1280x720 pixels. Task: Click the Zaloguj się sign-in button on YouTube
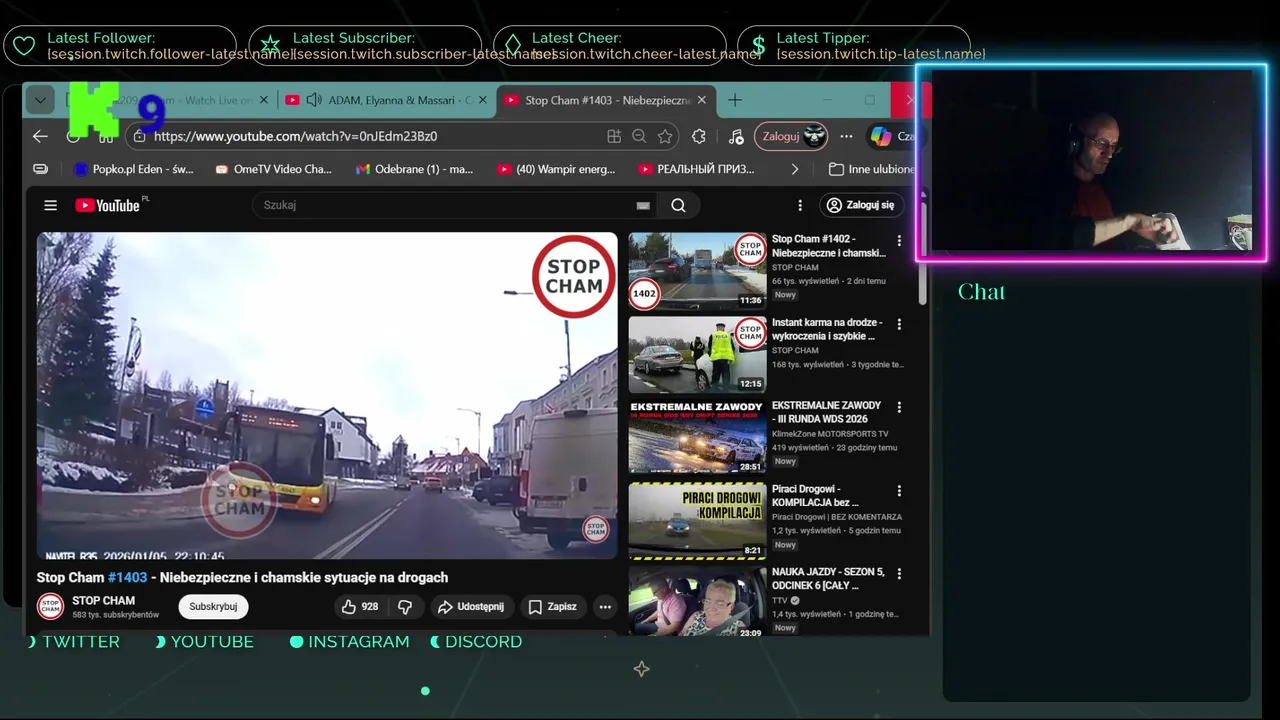(x=861, y=205)
